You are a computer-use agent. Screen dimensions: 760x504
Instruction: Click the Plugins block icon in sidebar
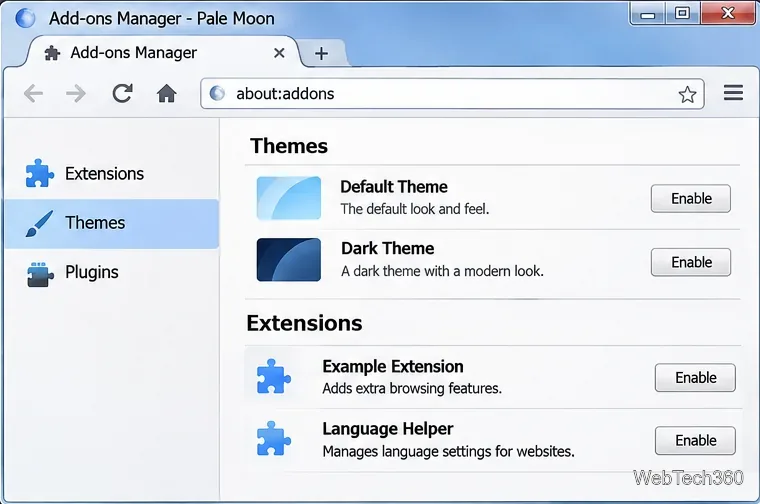tap(40, 274)
